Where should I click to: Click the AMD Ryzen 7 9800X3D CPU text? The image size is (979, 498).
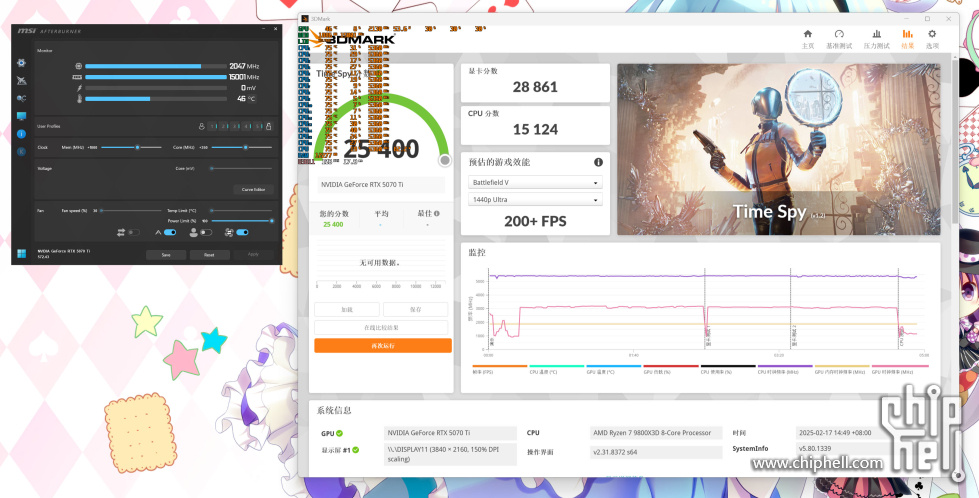coord(652,433)
